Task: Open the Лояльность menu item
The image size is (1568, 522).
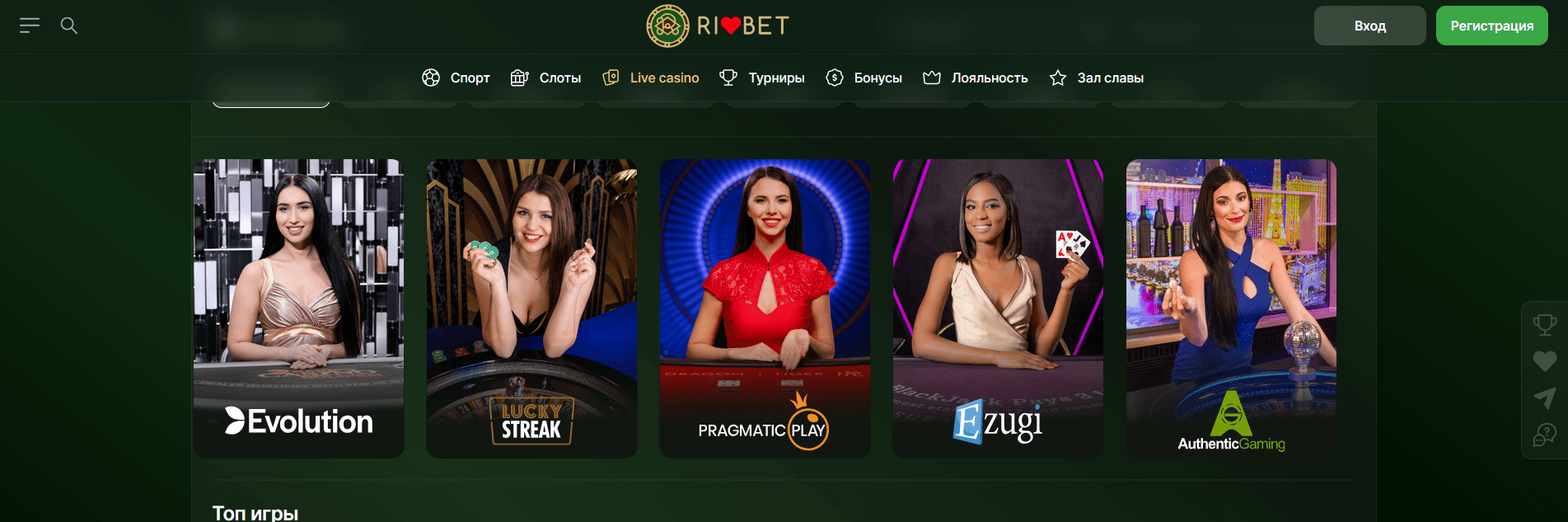Action: coord(976,78)
